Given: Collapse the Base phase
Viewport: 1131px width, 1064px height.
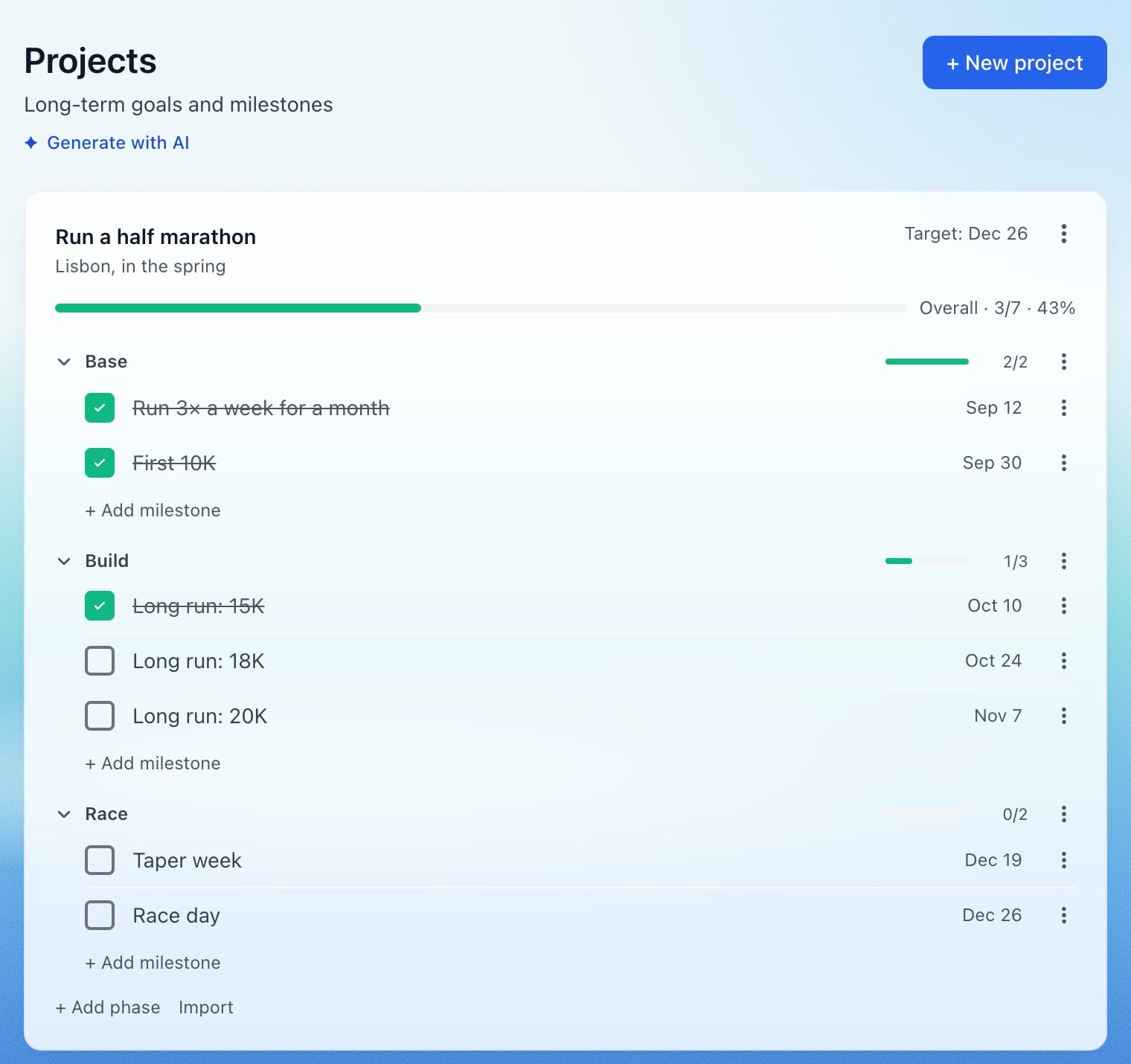Looking at the screenshot, I should pos(64,362).
